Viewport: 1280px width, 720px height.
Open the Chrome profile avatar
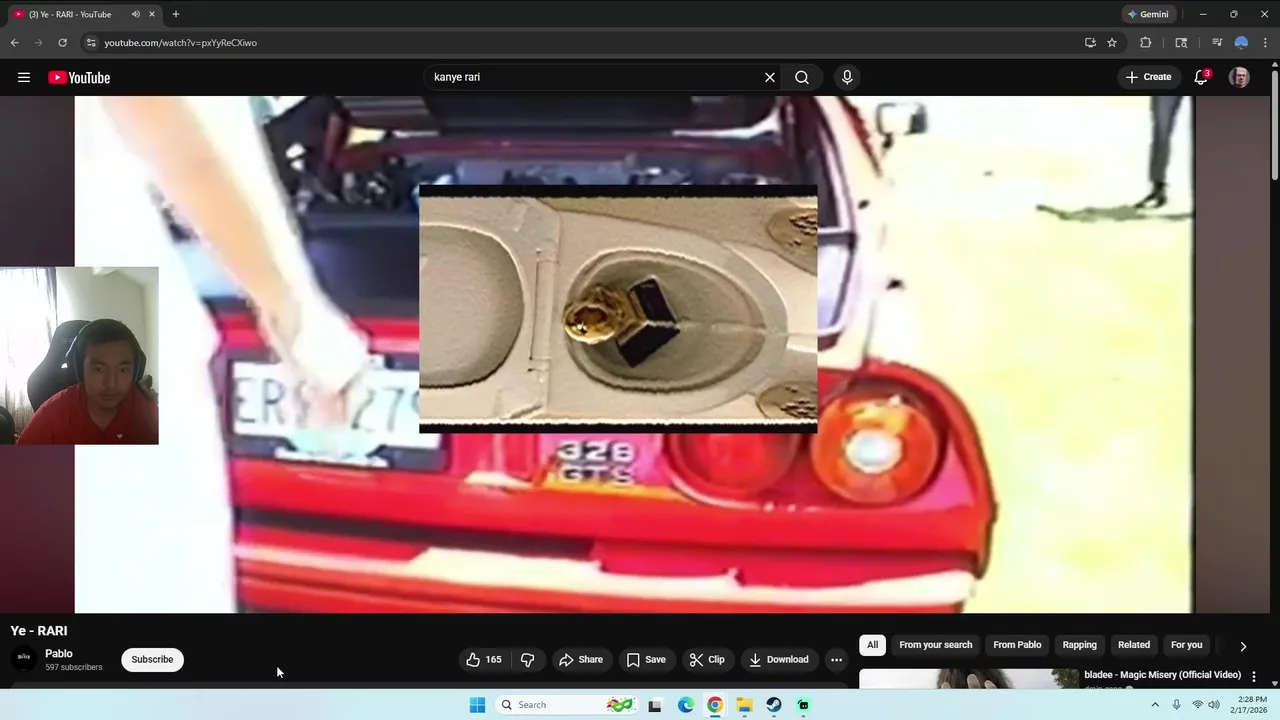(x=1241, y=43)
